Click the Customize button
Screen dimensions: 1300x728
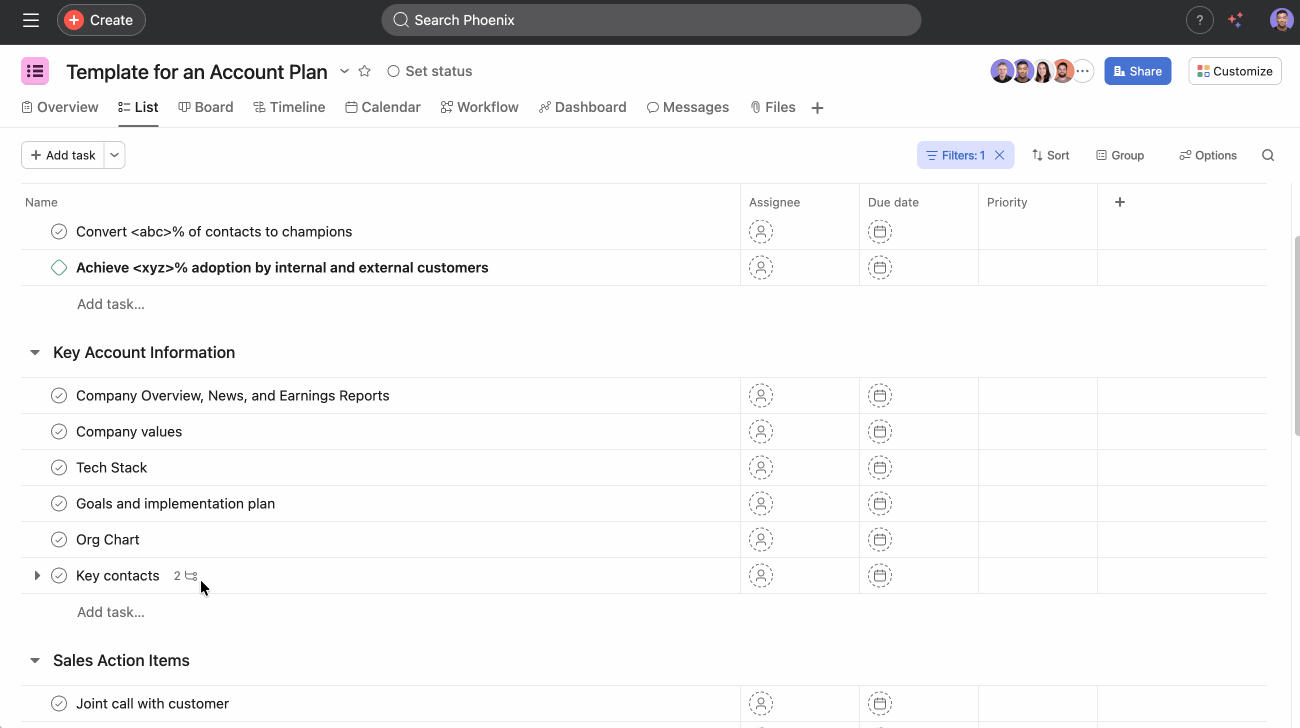tap(1234, 71)
